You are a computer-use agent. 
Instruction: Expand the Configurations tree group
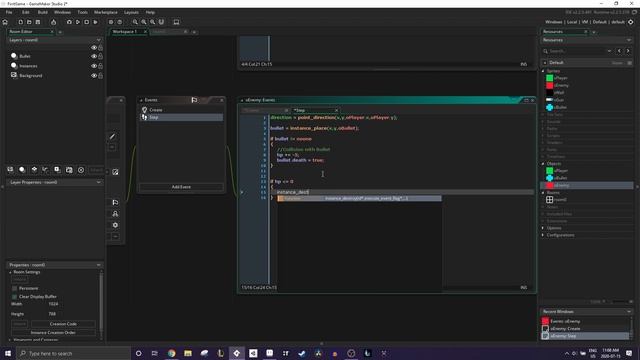543,235
